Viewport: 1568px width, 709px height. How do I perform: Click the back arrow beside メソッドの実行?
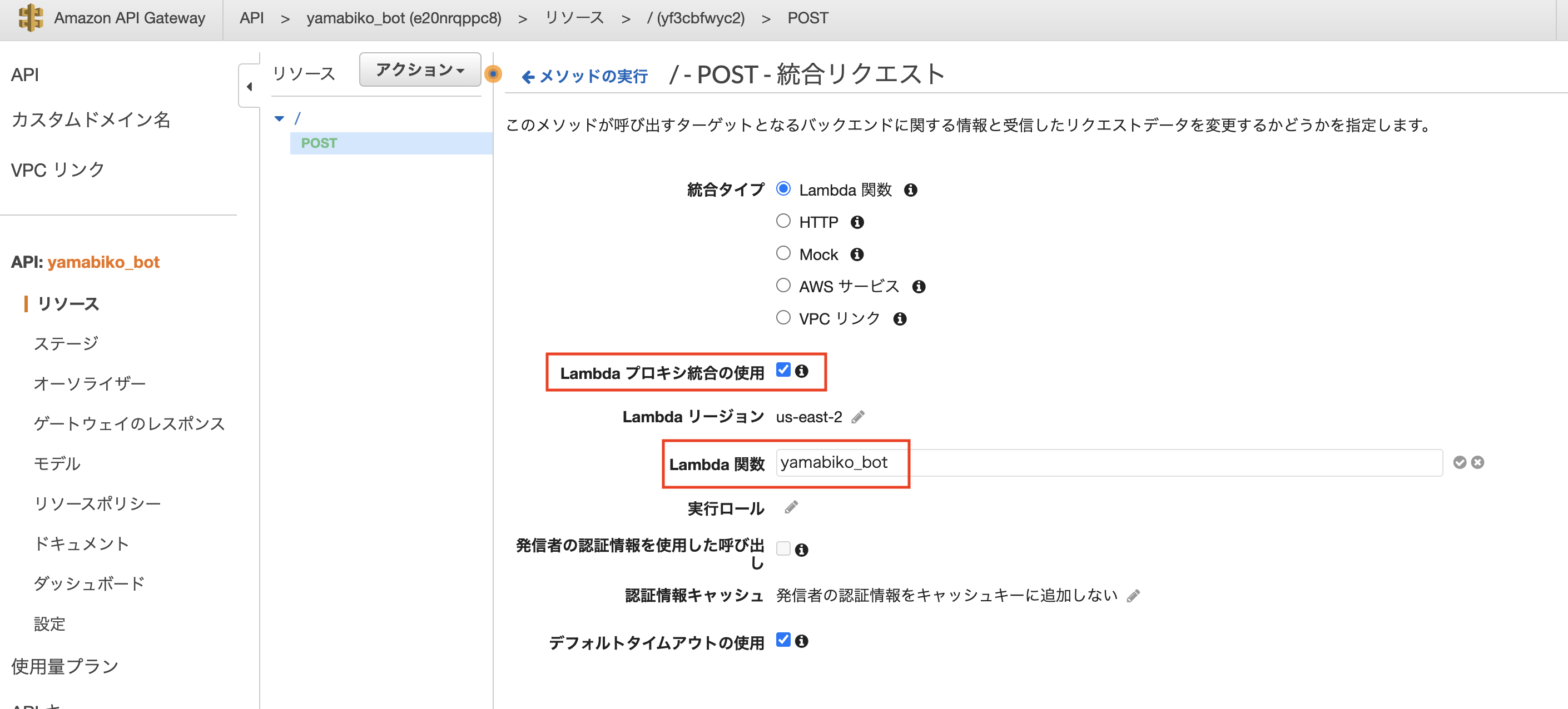528,77
